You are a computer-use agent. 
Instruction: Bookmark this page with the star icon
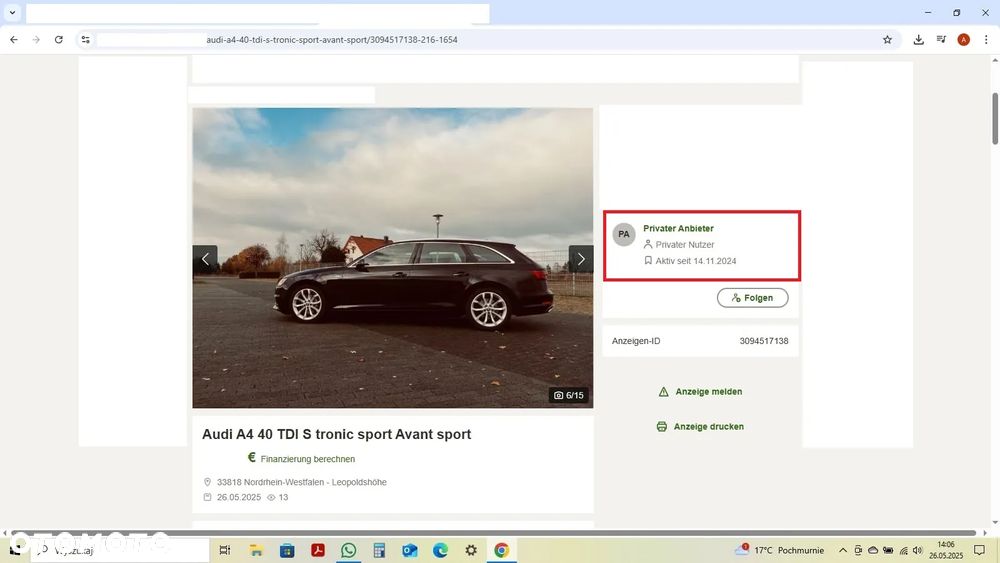coord(887,40)
